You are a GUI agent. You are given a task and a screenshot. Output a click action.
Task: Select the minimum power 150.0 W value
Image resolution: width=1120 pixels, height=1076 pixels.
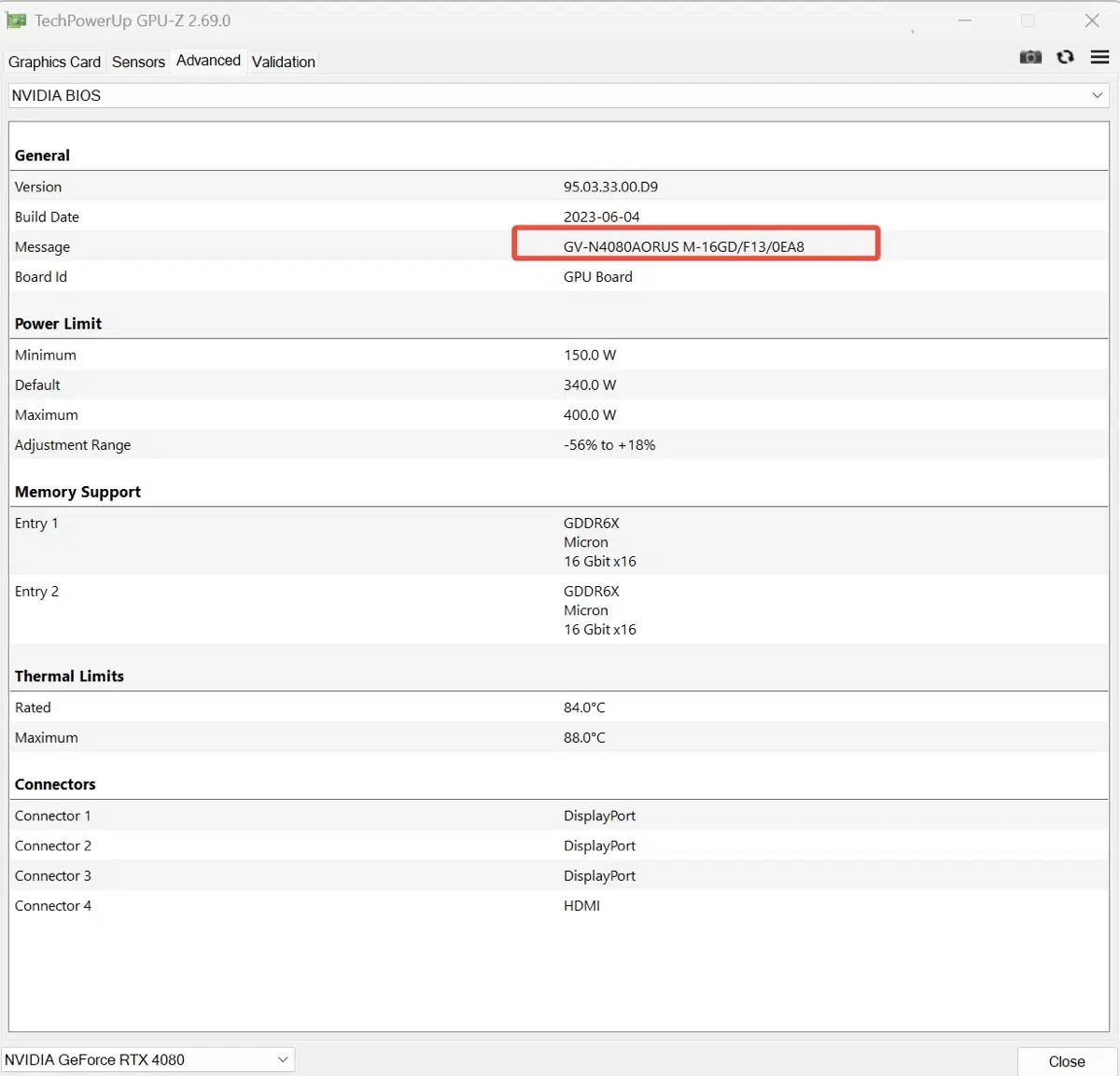589,355
